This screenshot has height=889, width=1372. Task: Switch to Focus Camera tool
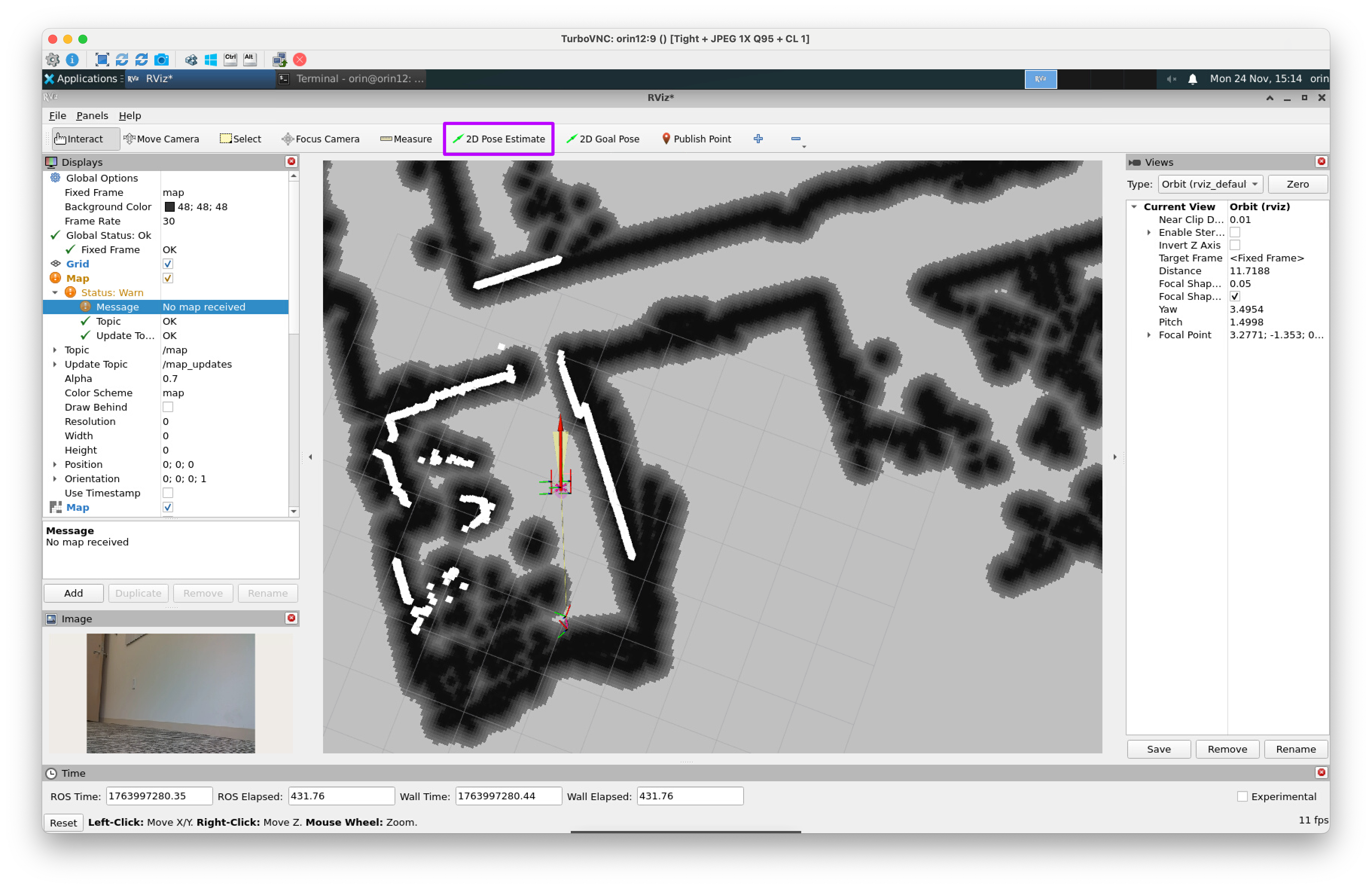coord(320,139)
